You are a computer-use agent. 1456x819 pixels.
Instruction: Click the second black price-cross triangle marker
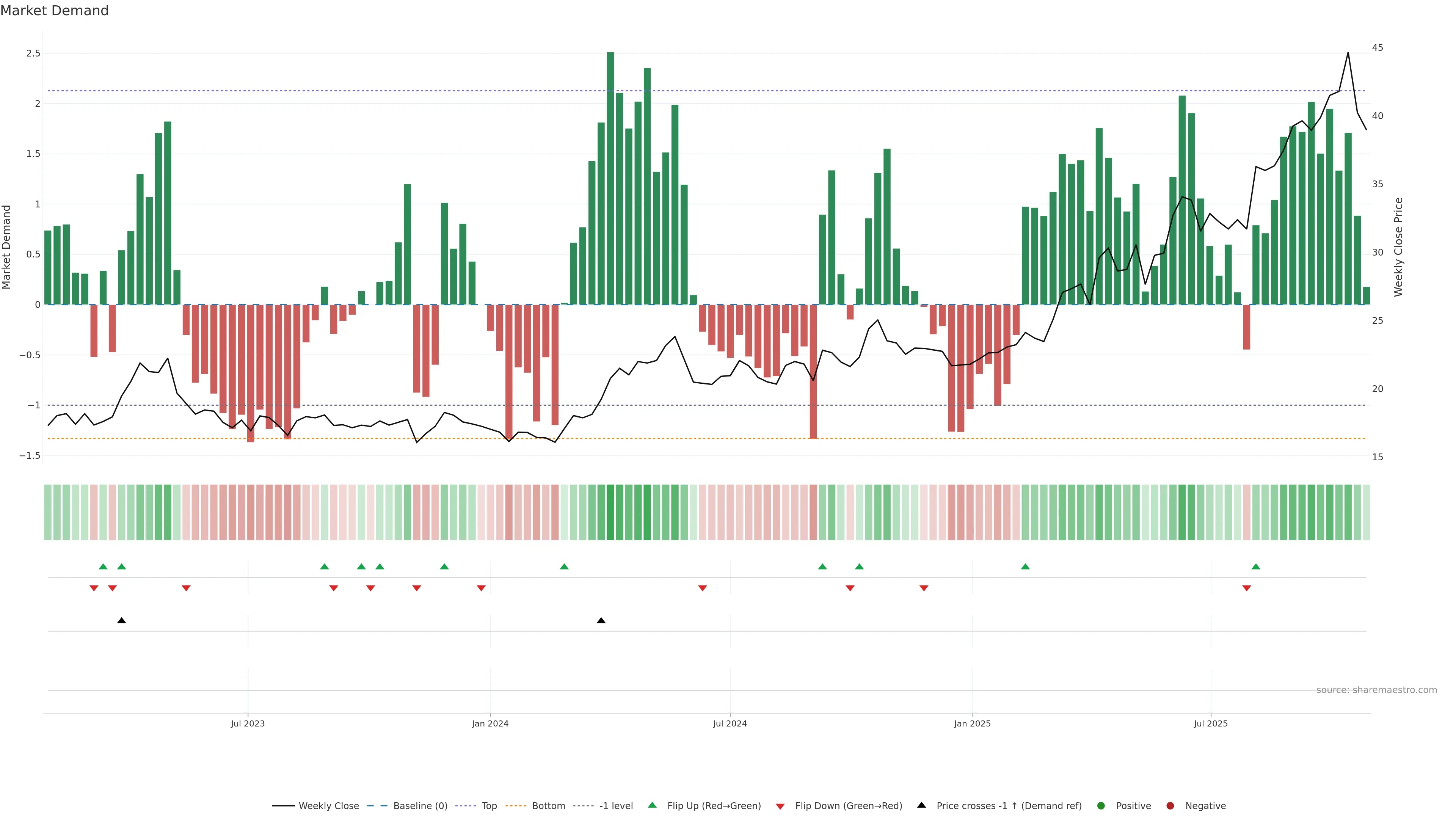[x=601, y=621]
